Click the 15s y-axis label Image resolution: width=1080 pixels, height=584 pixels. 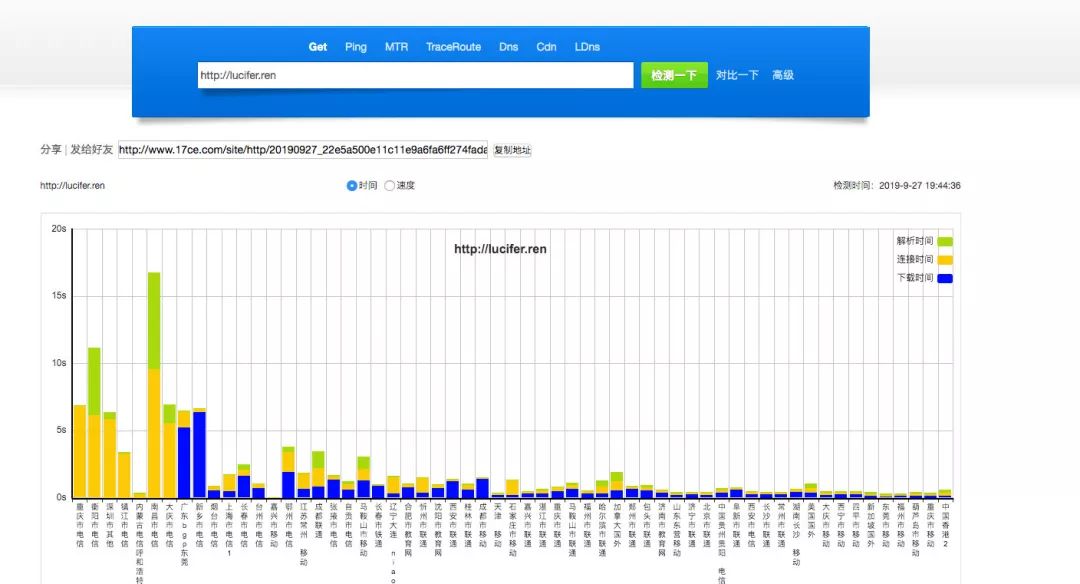coord(59,295)
